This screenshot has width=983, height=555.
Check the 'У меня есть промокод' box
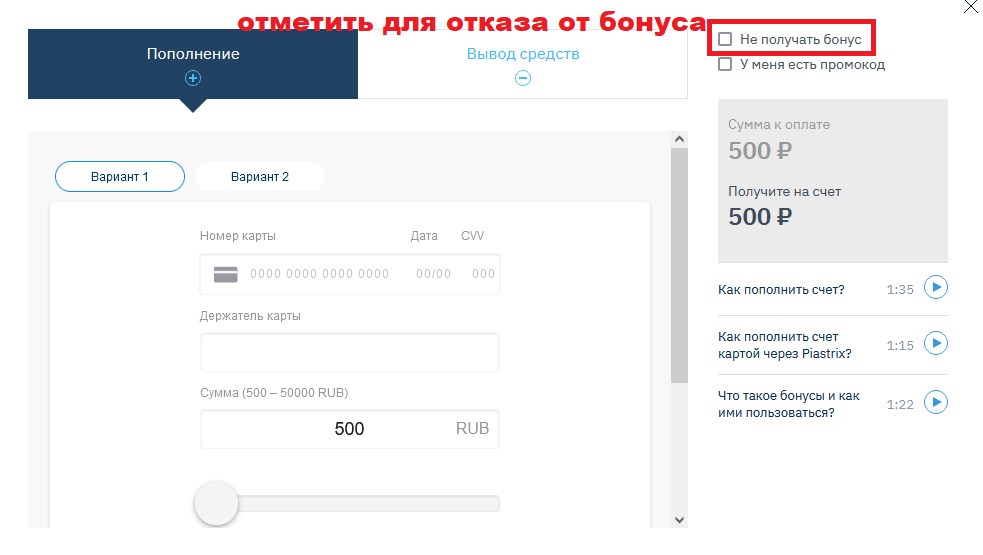[x=726, y=65]
